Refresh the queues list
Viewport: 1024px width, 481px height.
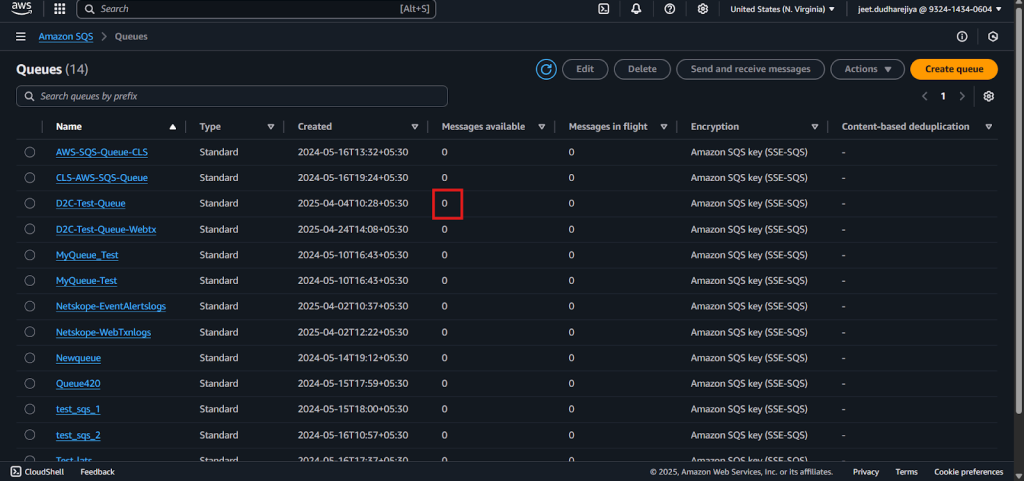point(546,69)
